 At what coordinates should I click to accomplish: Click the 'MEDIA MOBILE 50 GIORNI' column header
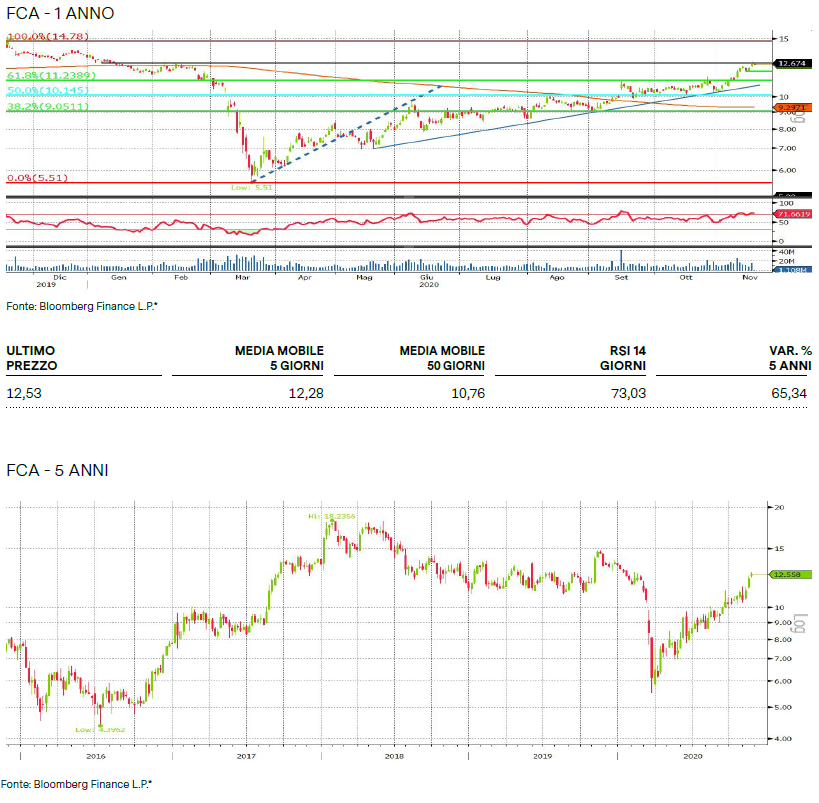pyautogui.click(x=442, y=358)
